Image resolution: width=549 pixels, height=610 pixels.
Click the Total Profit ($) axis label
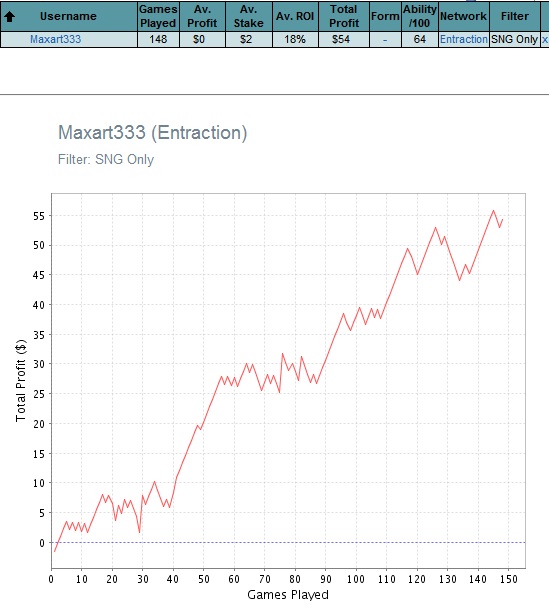[21, 381]
